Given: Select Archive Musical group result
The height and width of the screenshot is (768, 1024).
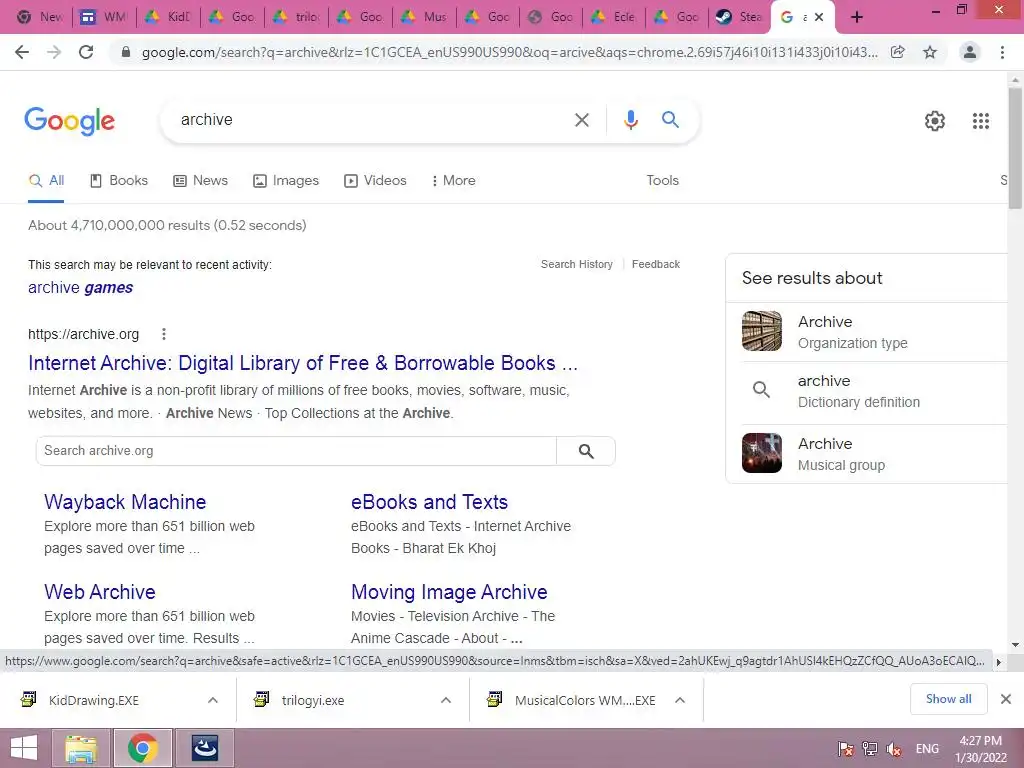Looking at the screenshot, I should (869, 454).
